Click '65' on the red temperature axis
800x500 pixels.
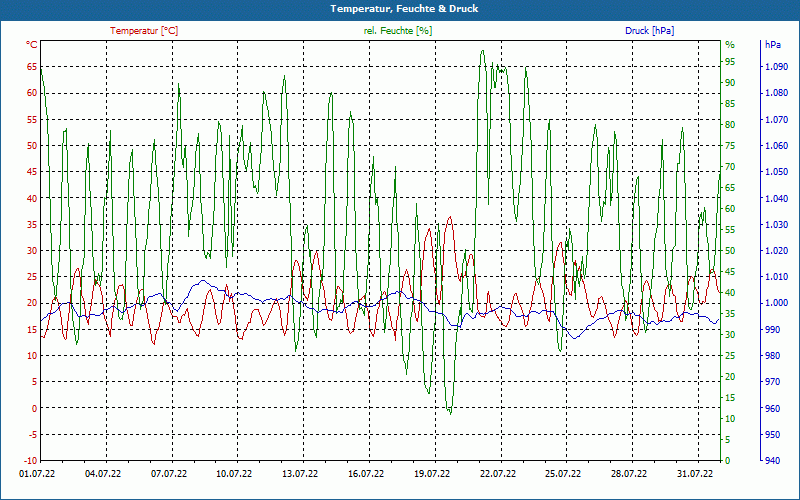pyautogui.click(x=32, y=67)
